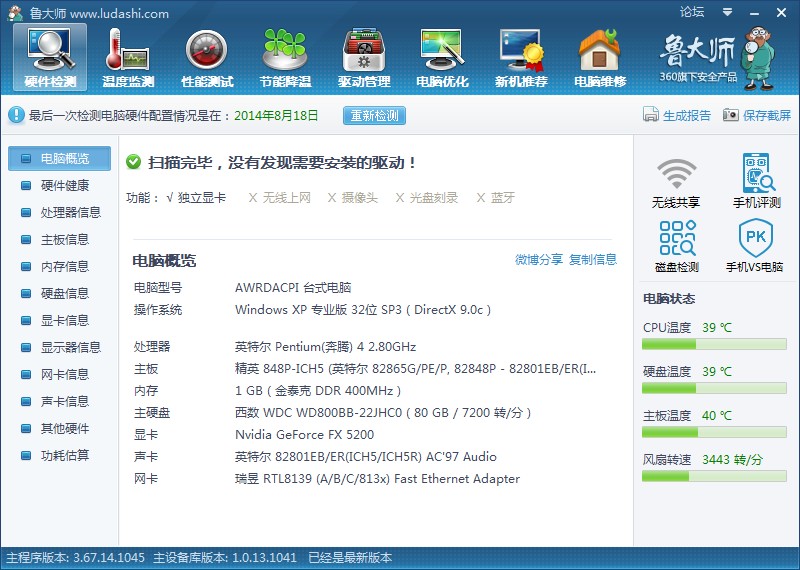Click 复制信息 to copy info

tap(593, 260)
